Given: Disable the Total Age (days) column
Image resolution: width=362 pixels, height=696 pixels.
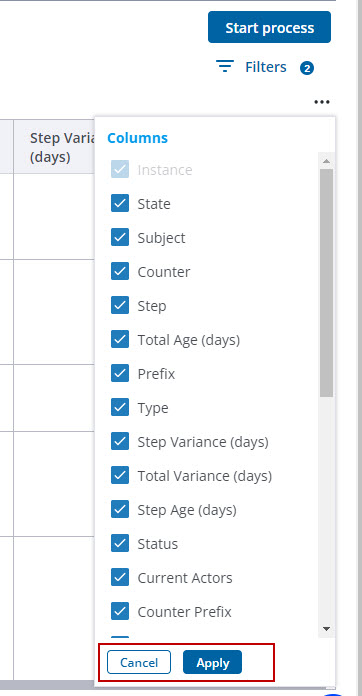Looking at the screenshot, I should click(120, 340).
